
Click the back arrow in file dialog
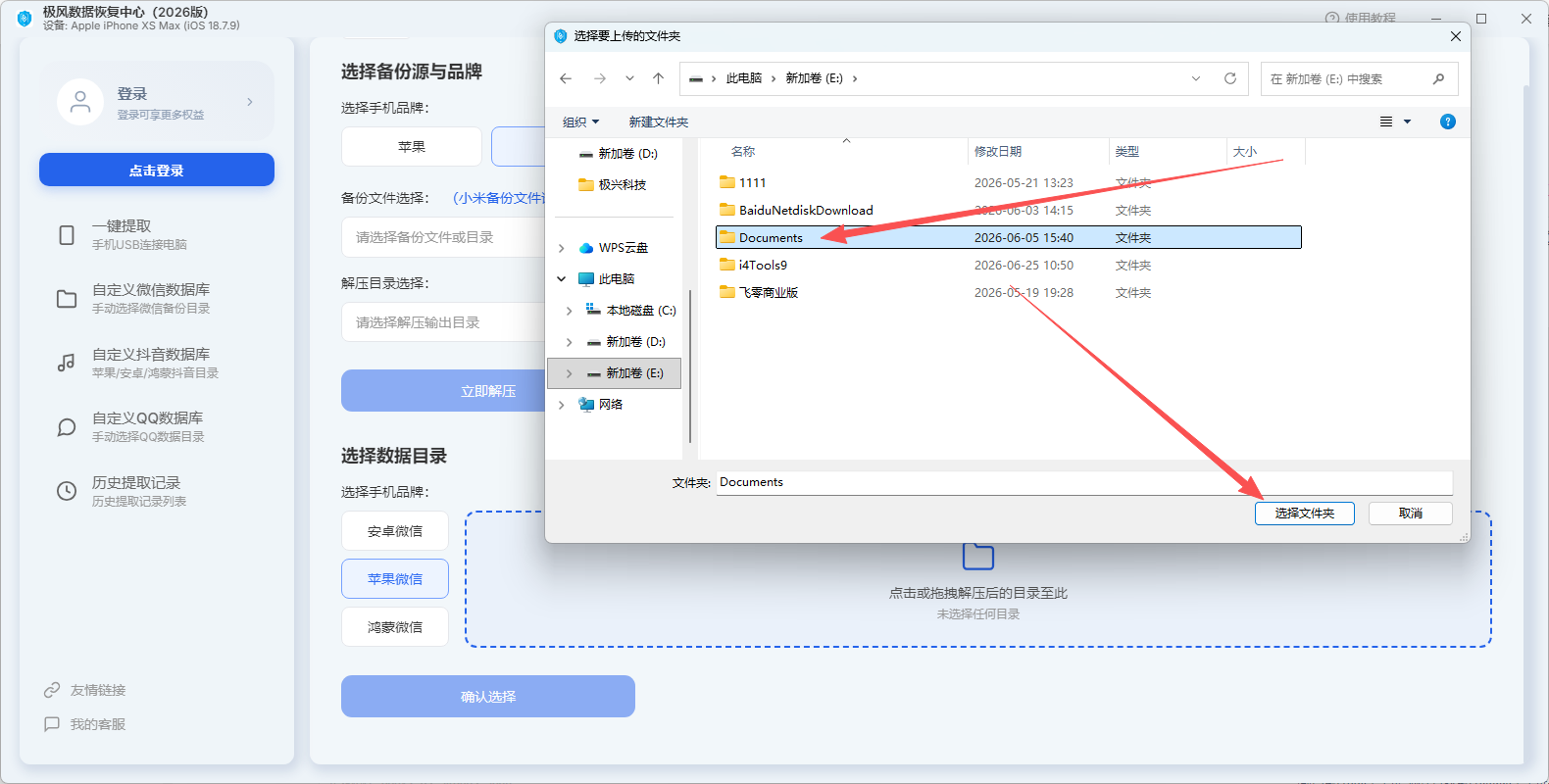click(x=566, y=78)
